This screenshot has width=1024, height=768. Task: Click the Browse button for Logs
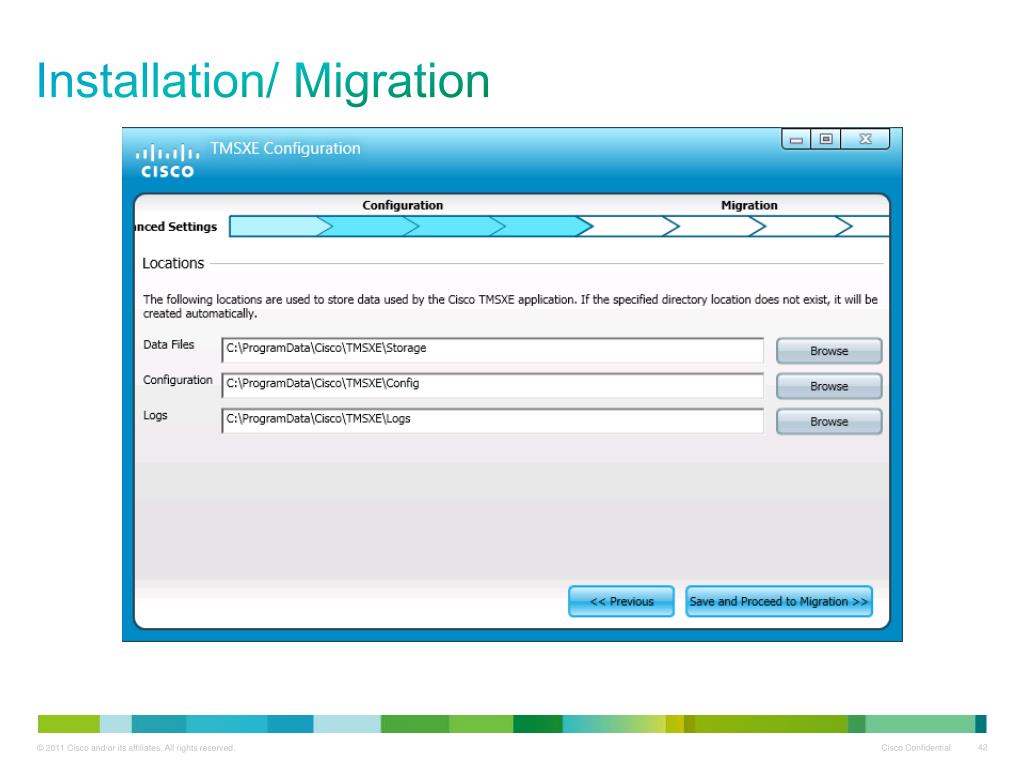829,421
